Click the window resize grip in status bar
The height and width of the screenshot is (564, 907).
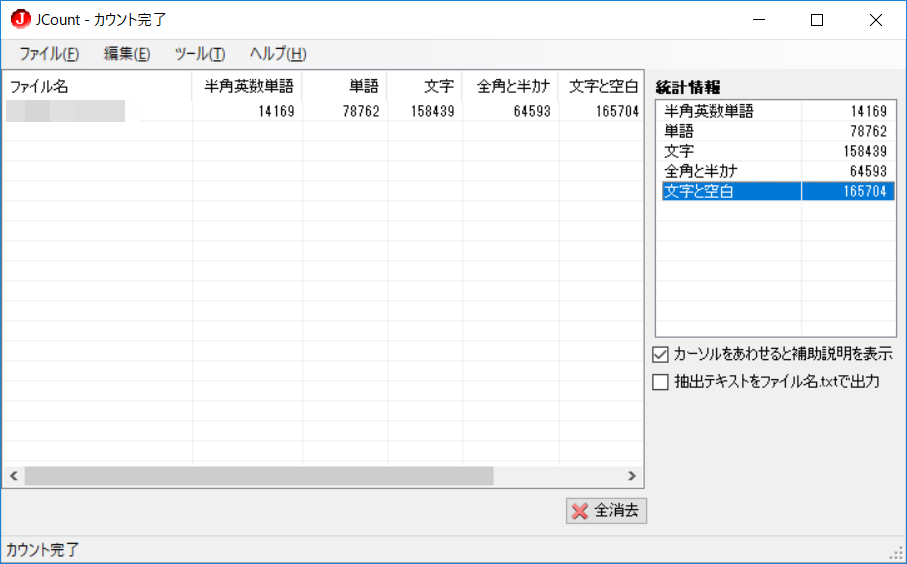(896, 554)
